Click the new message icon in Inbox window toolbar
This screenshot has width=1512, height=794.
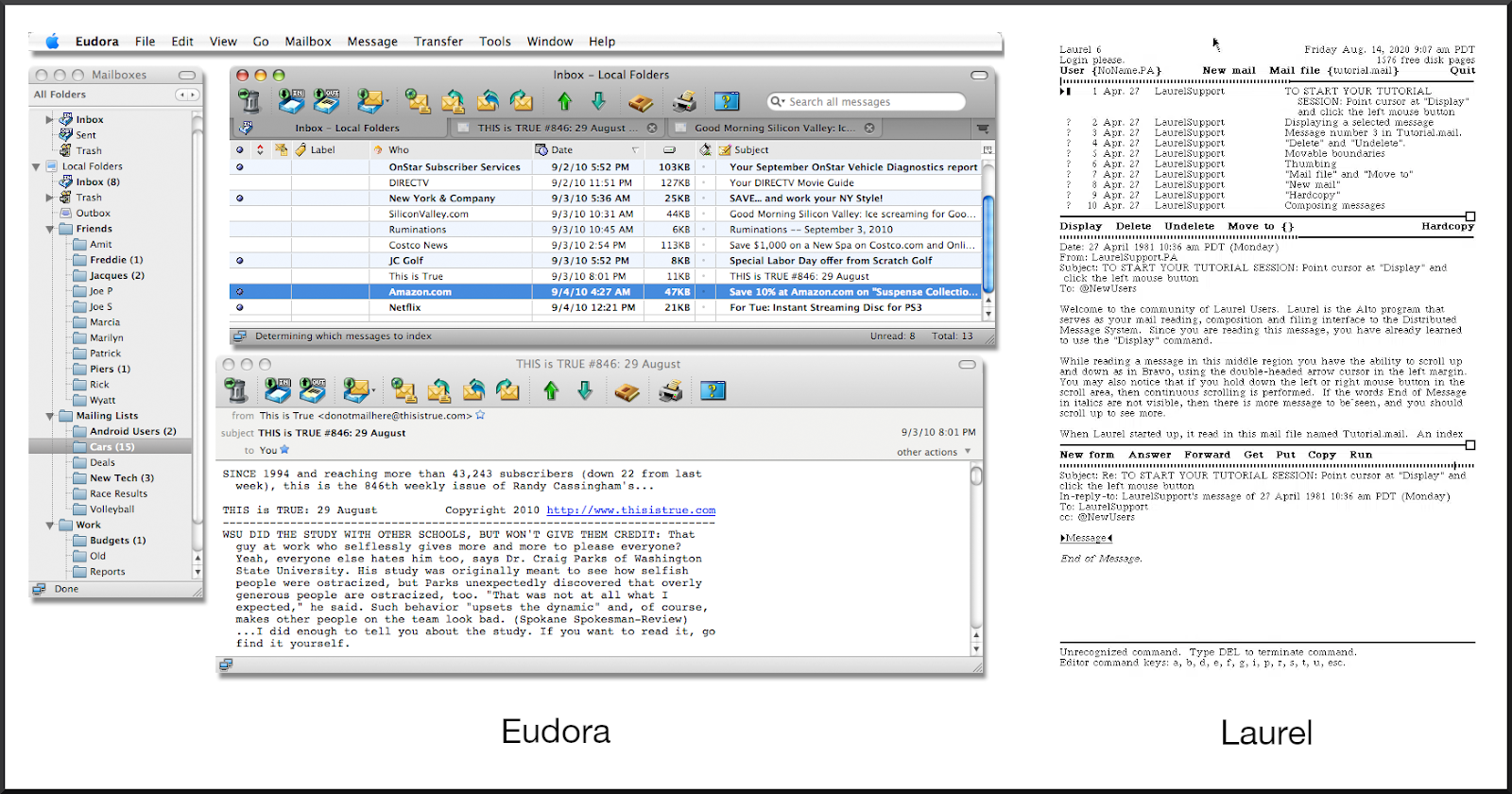click(417, 100)
